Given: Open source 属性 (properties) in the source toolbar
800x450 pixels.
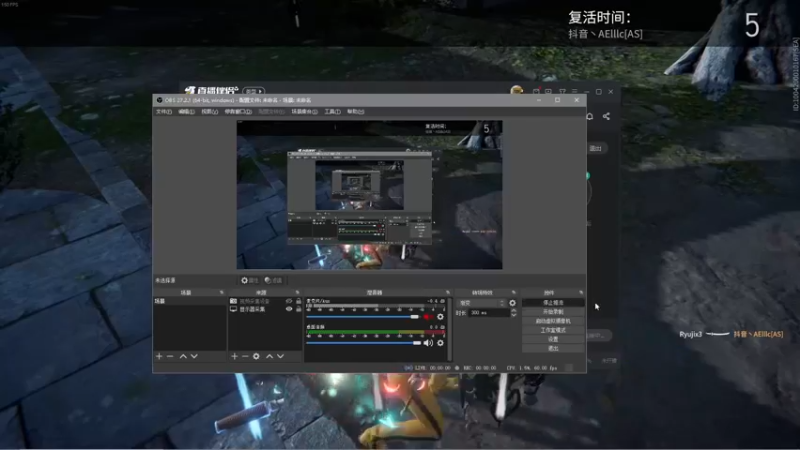Looking at the screenshot, I should (250, 280).
